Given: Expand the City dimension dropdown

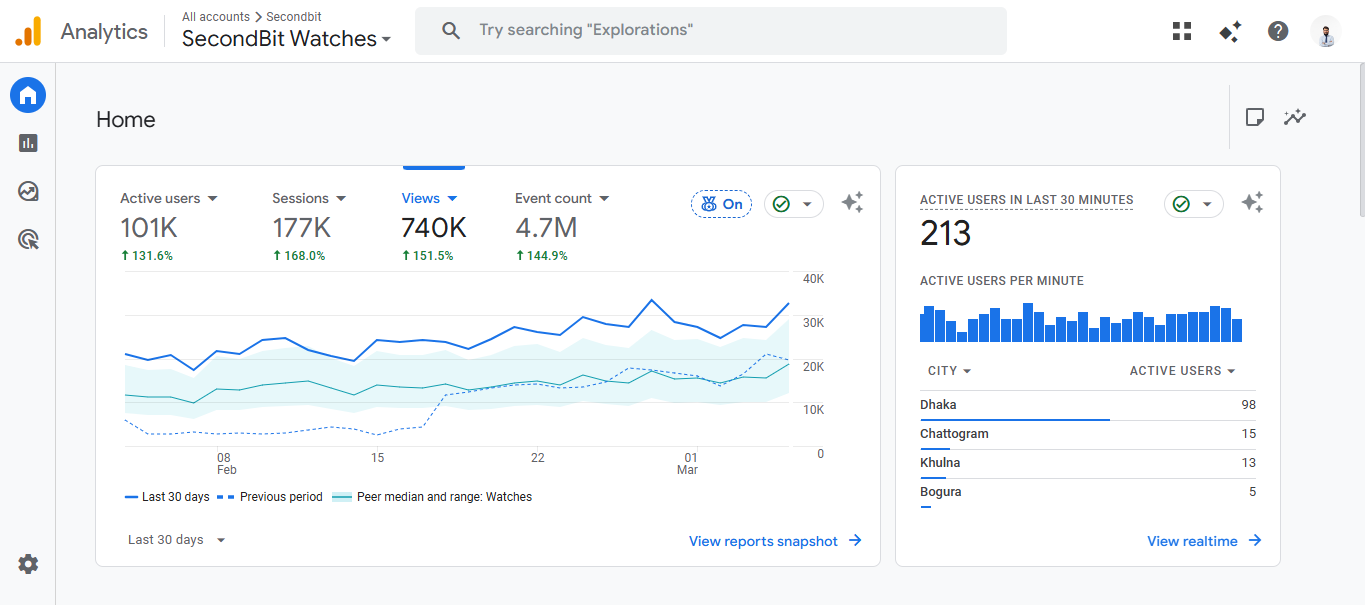Looking at the screenshot, I should coord(949,371).
